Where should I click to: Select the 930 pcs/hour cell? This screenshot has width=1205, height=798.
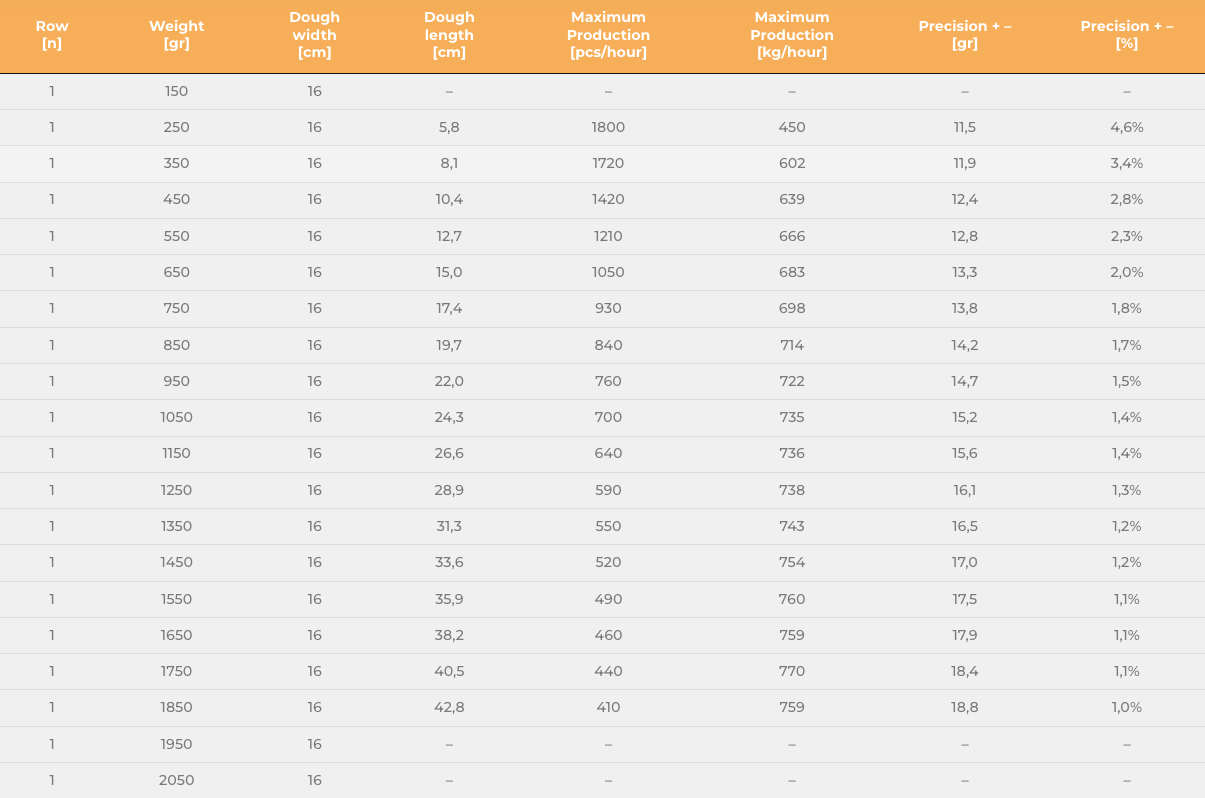click(x=608, y=308)
